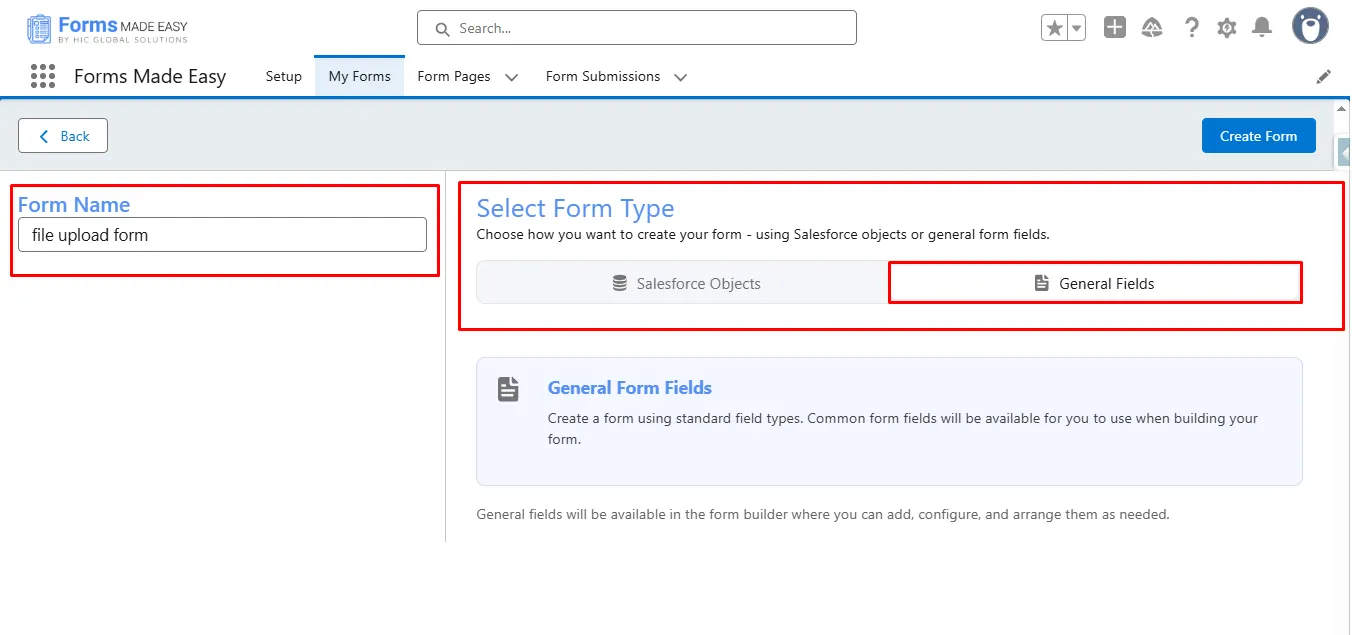Click the pencil edit navigation icon
This screenshot has width=1352, height=635.
point(1323,76)
